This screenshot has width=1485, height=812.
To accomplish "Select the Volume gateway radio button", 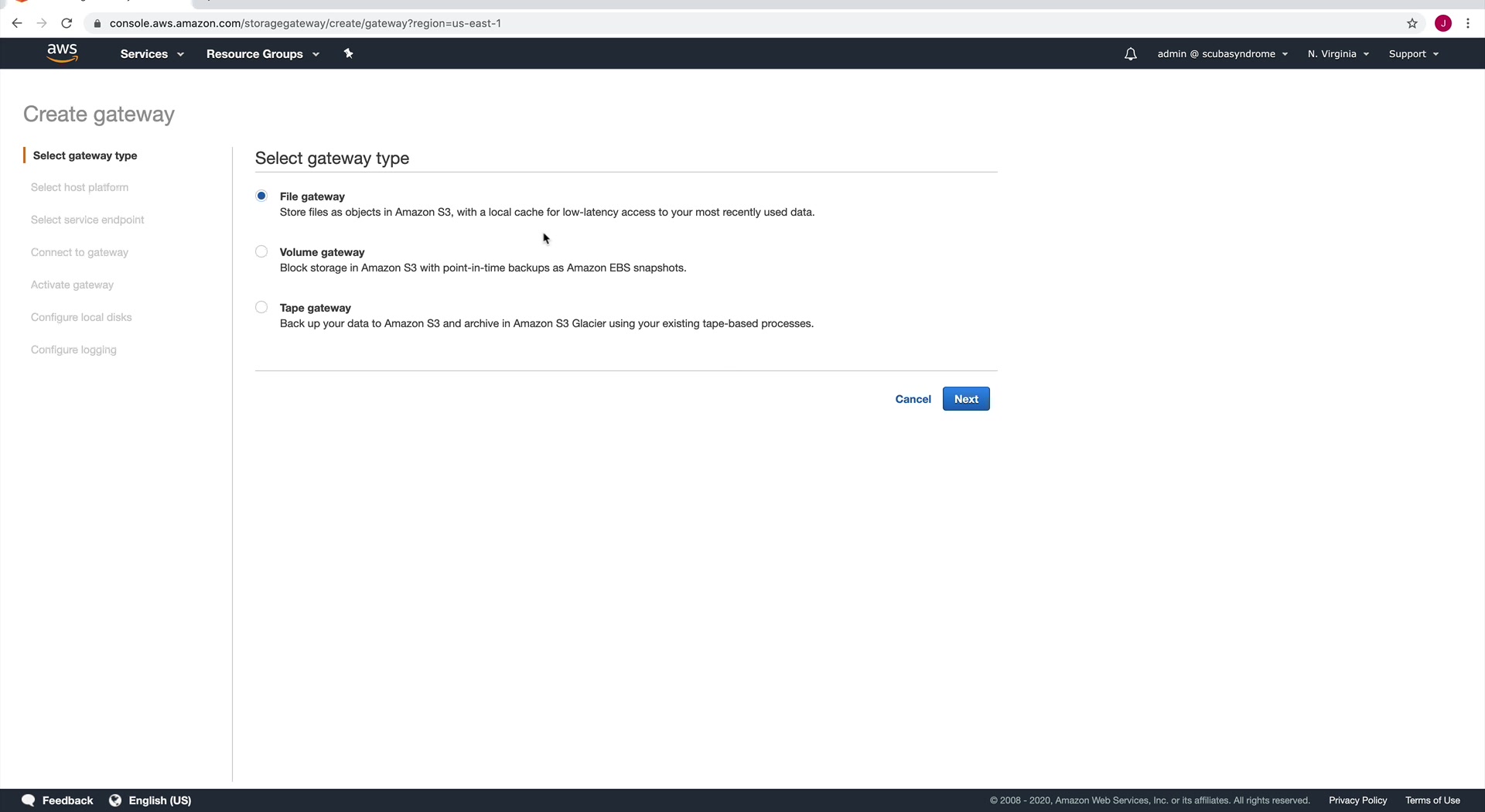I will point(261,251).
